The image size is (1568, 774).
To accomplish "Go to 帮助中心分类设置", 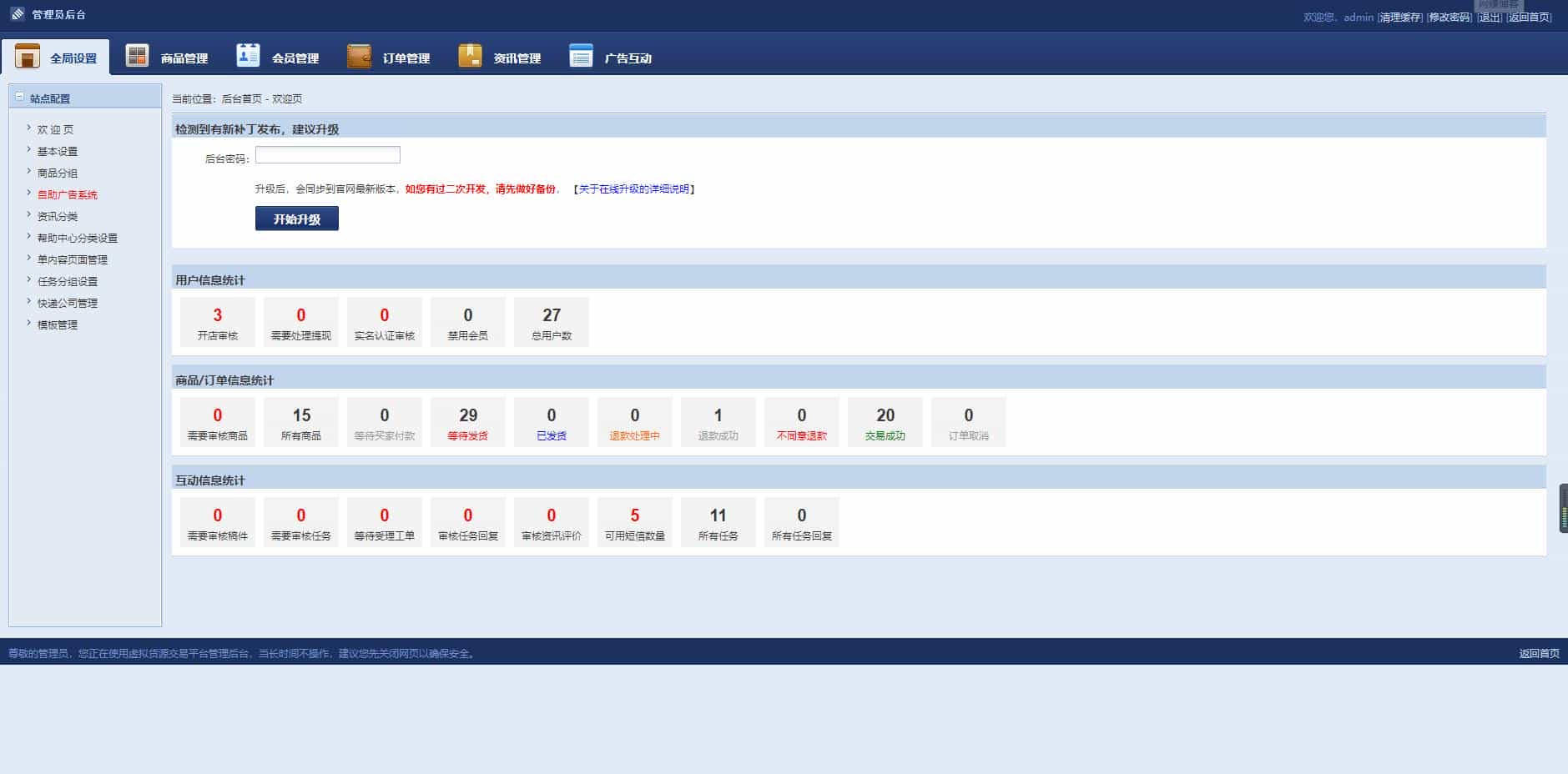I will pos(78,238).
